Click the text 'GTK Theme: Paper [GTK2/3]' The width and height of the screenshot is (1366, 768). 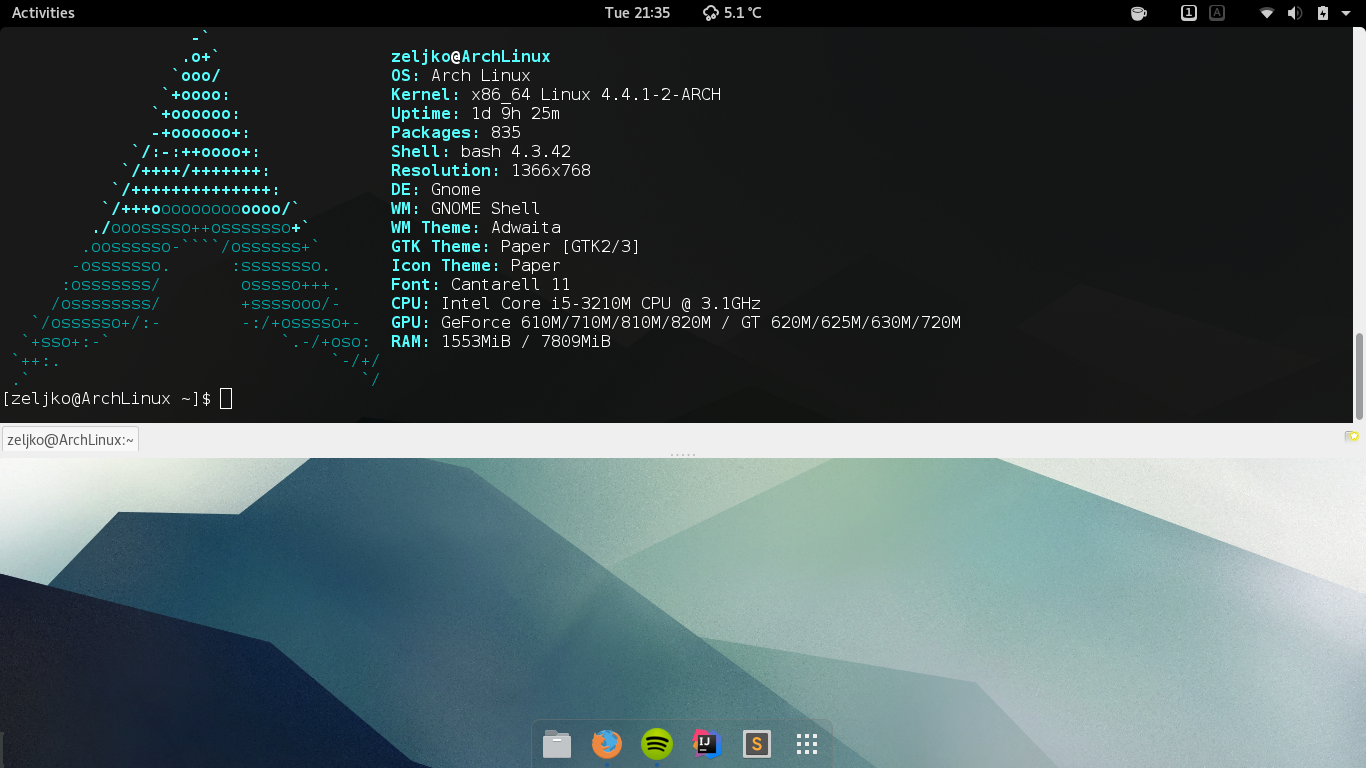[x=515, y=247]
